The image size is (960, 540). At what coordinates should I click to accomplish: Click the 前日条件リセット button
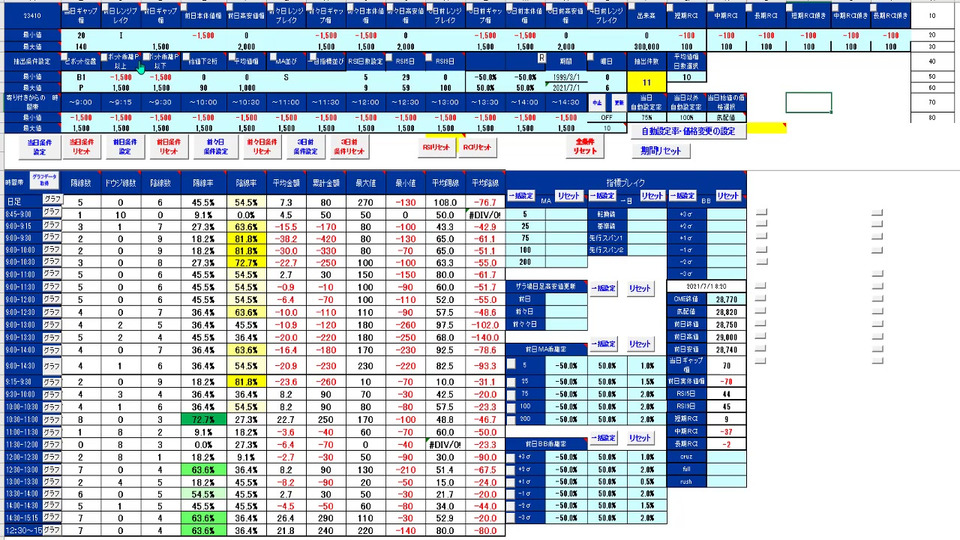coord(168,147)
